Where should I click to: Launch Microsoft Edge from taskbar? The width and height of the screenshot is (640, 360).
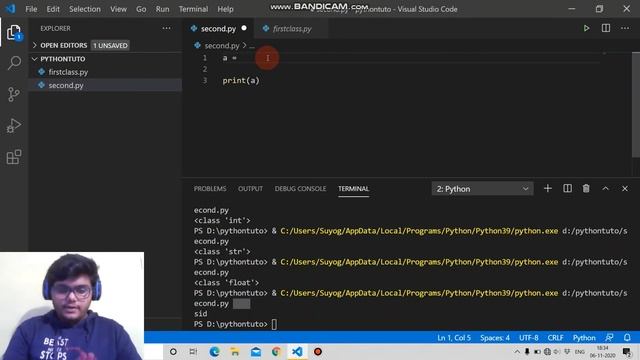(214, 351)
